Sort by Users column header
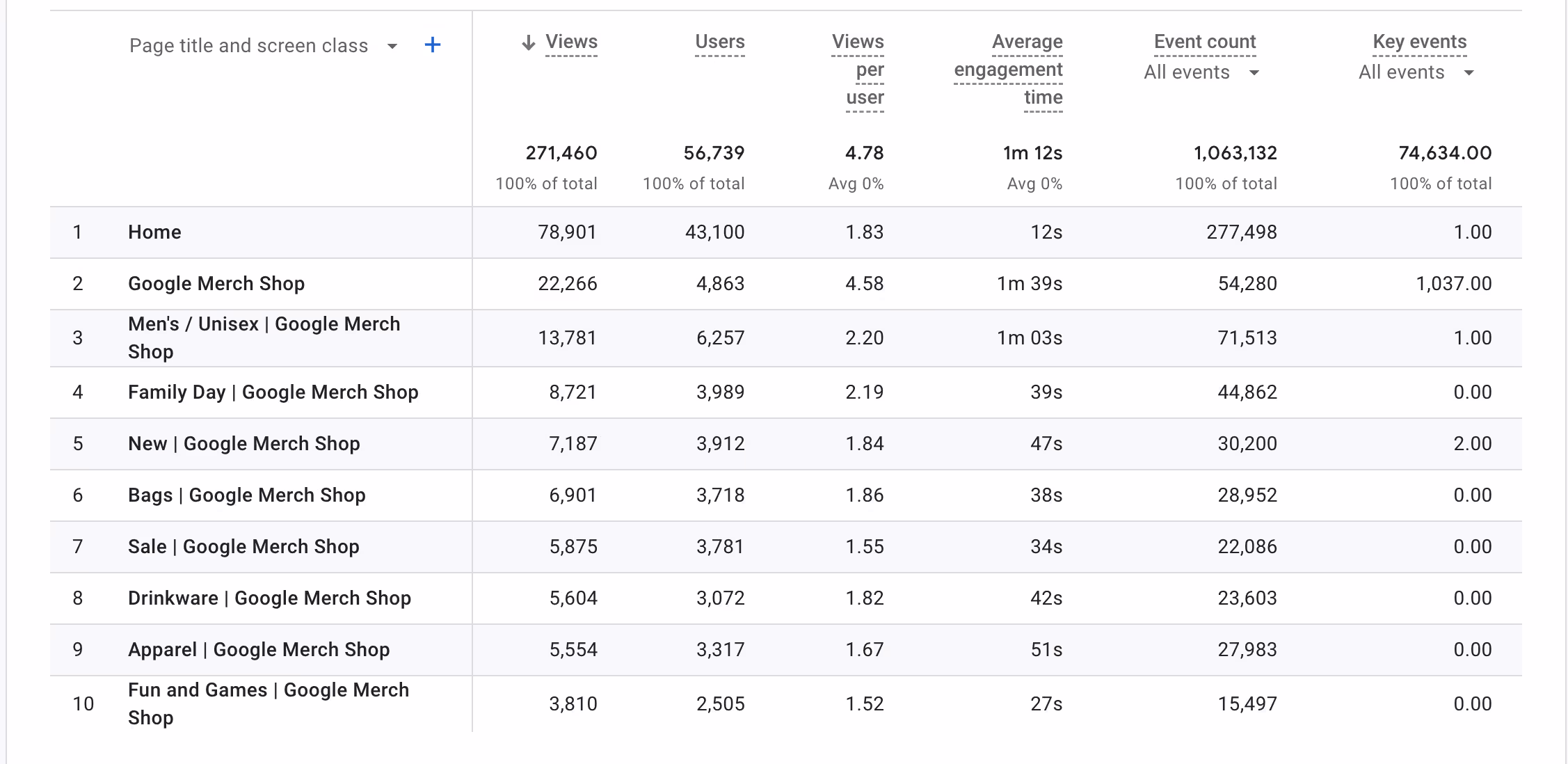1568x764 pixels. pyautogui.click(x=720, y=42)
